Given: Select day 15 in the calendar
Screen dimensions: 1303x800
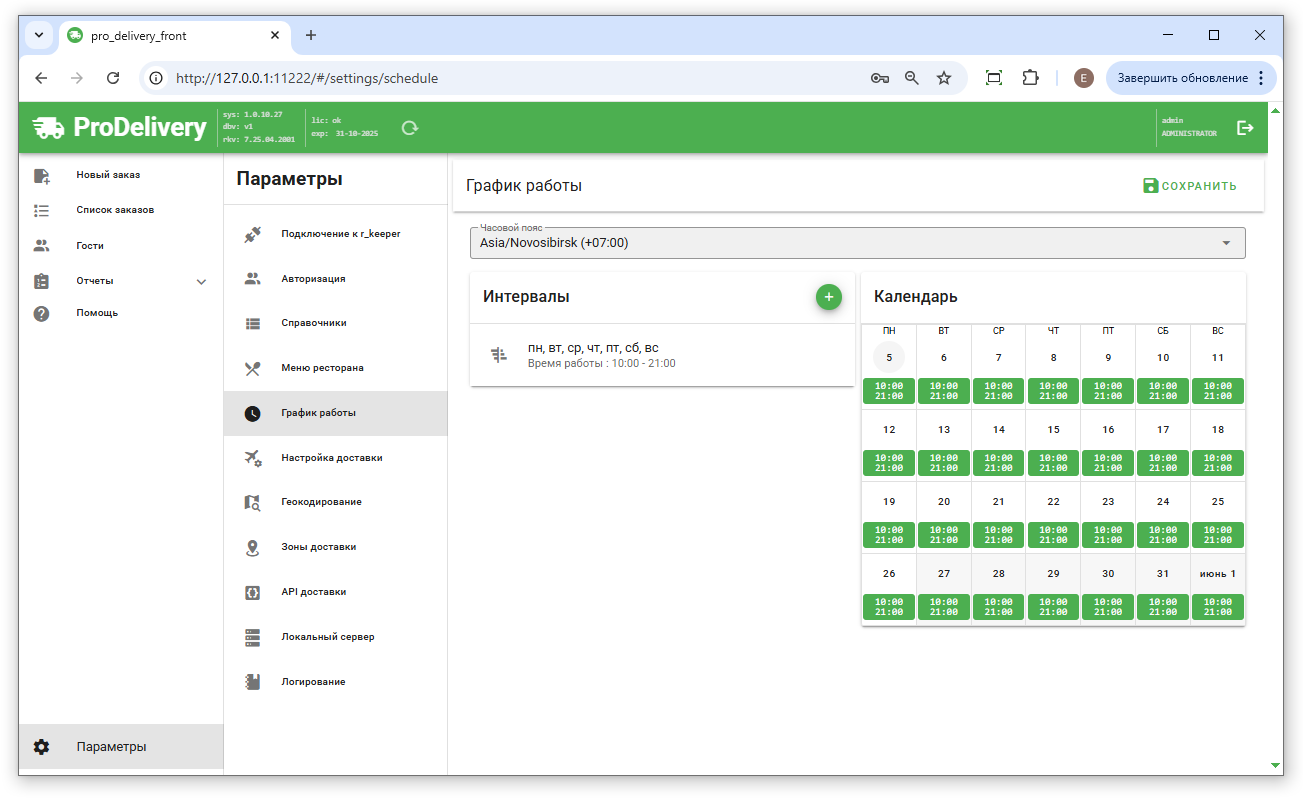Looking at the screenshot, I should pos(1053,430).
